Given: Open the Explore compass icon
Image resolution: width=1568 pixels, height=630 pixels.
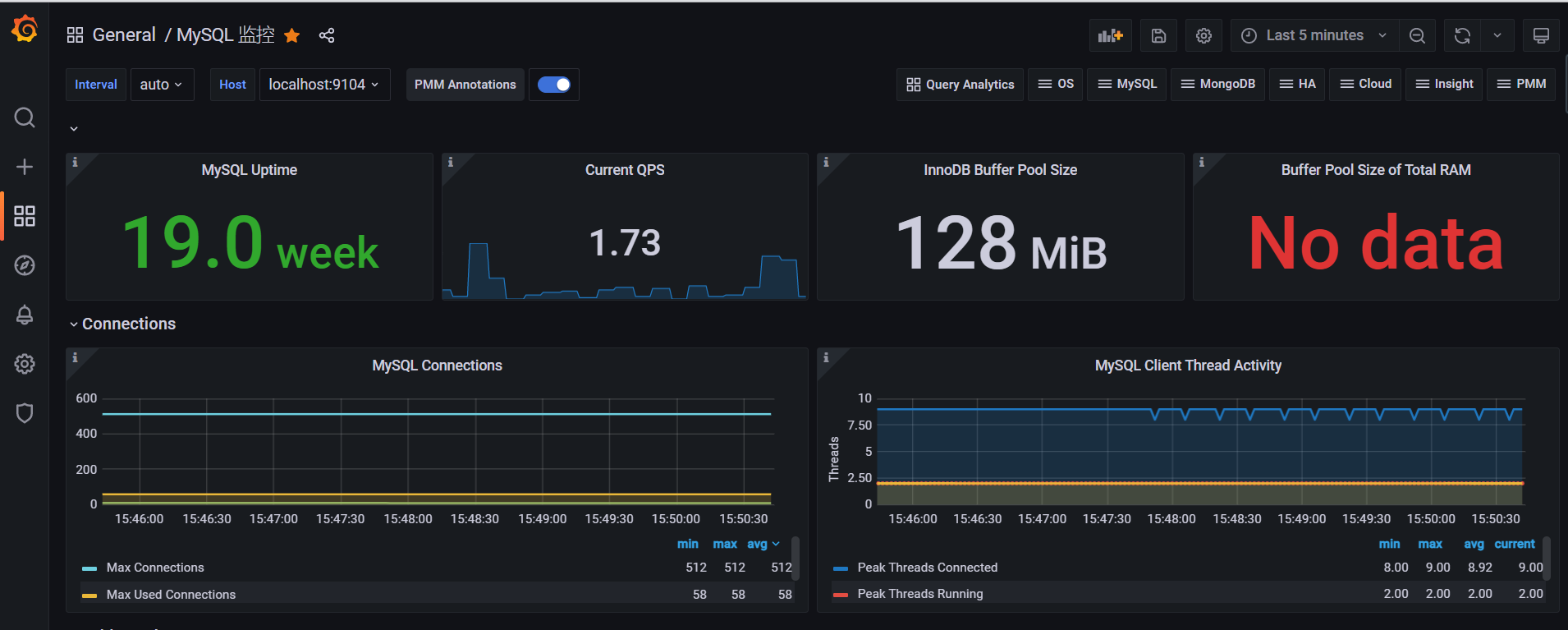Looking at the screenshot, I should [x=25, y=265].
